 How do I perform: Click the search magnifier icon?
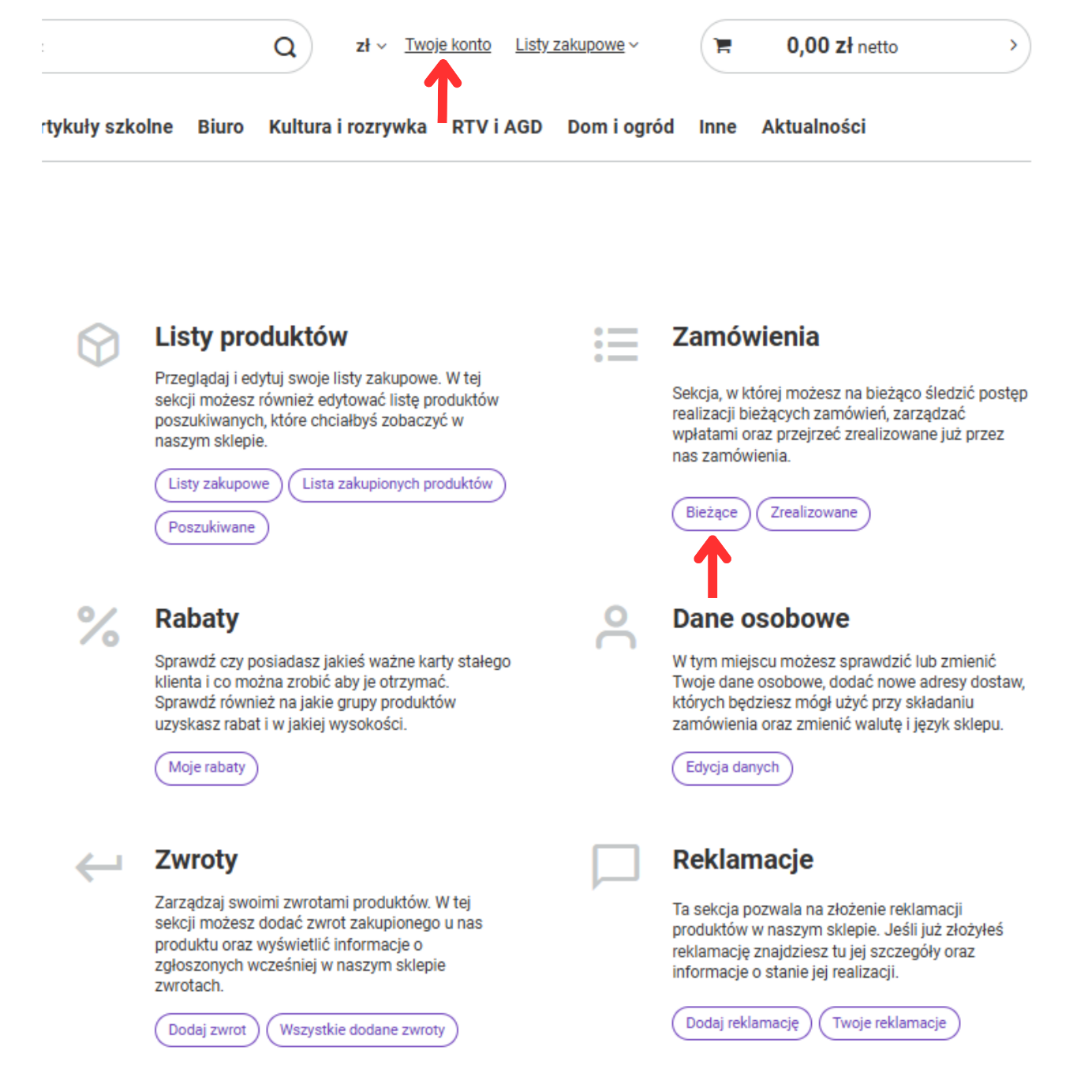[x=285, y=47]
